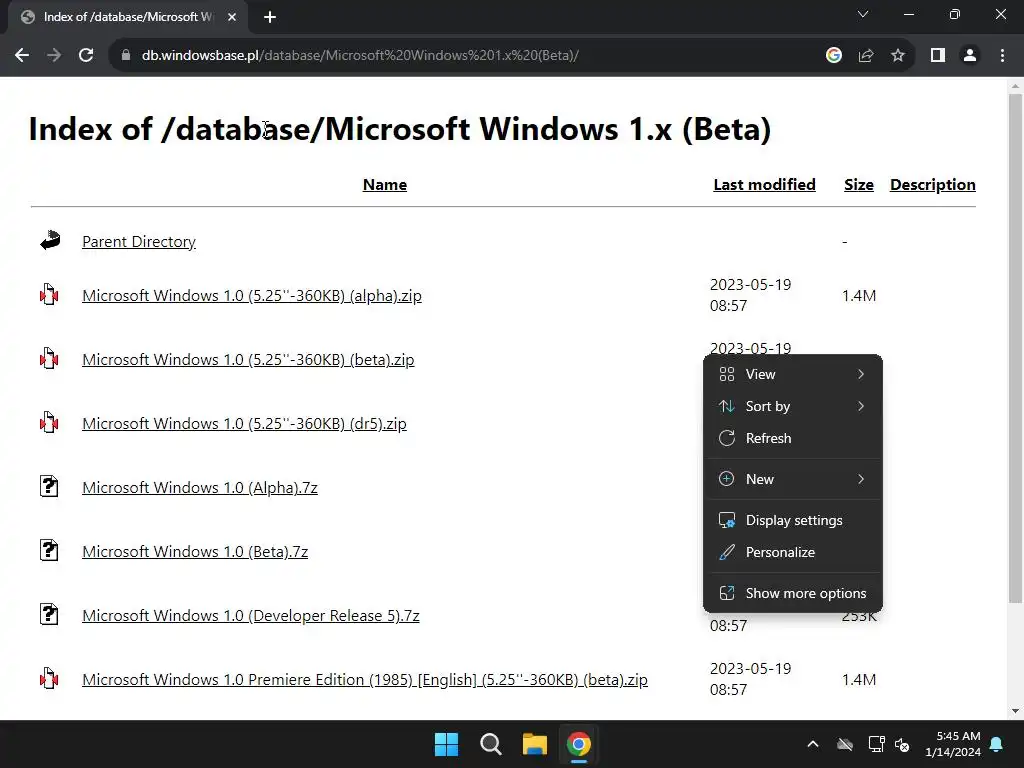
Task: Click the muted volume tray icon
Action: coord(902,744)
